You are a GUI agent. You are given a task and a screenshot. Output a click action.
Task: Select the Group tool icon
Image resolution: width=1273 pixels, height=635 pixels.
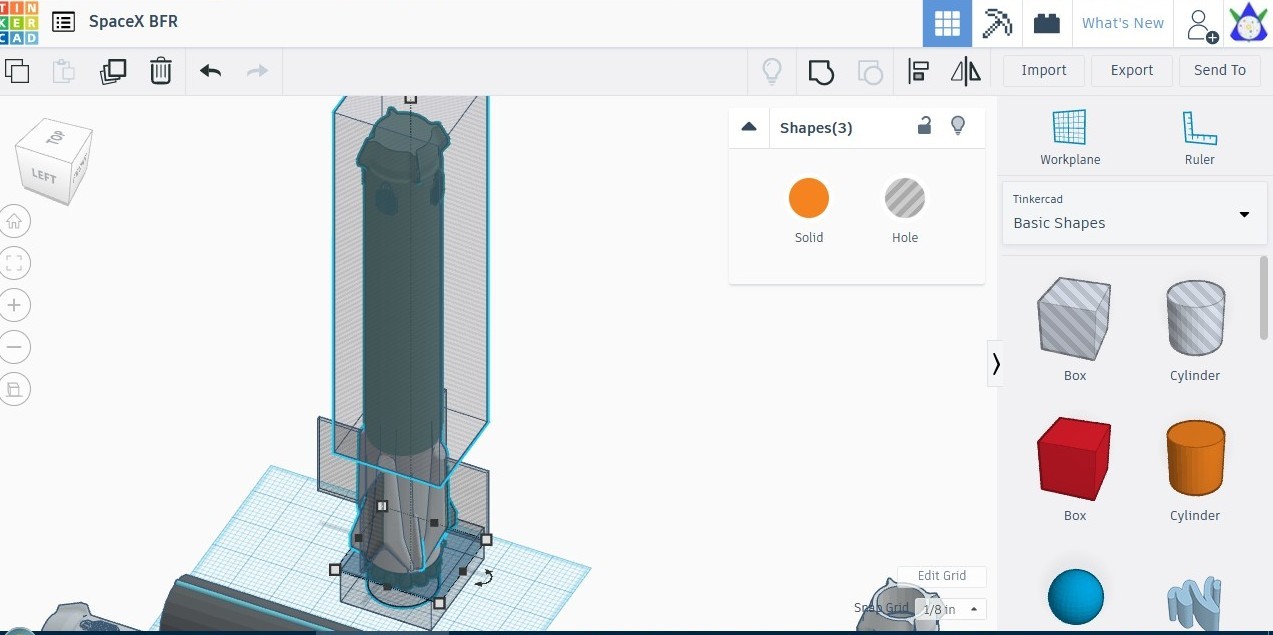821,71
